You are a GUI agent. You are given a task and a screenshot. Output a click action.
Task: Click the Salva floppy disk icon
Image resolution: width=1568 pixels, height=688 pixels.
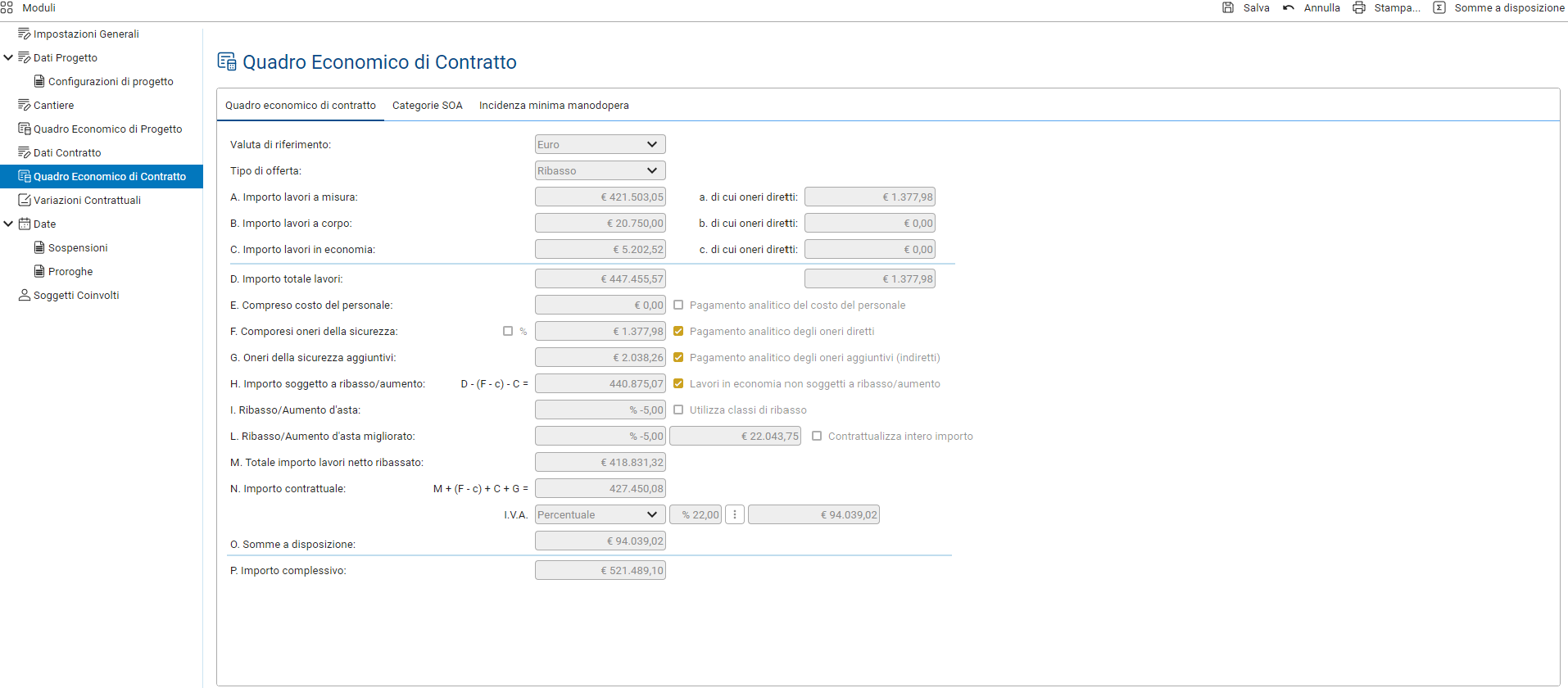(x=1227, y=7)
